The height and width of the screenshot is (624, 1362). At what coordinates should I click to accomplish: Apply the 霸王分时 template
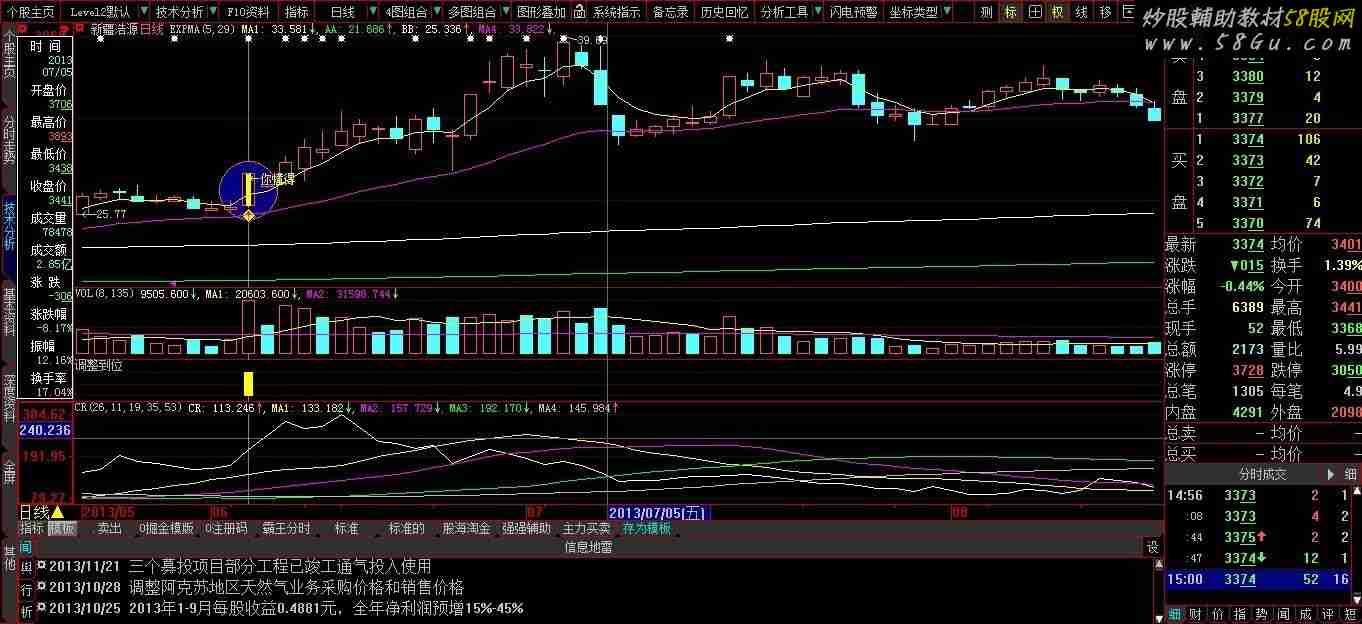287,528
